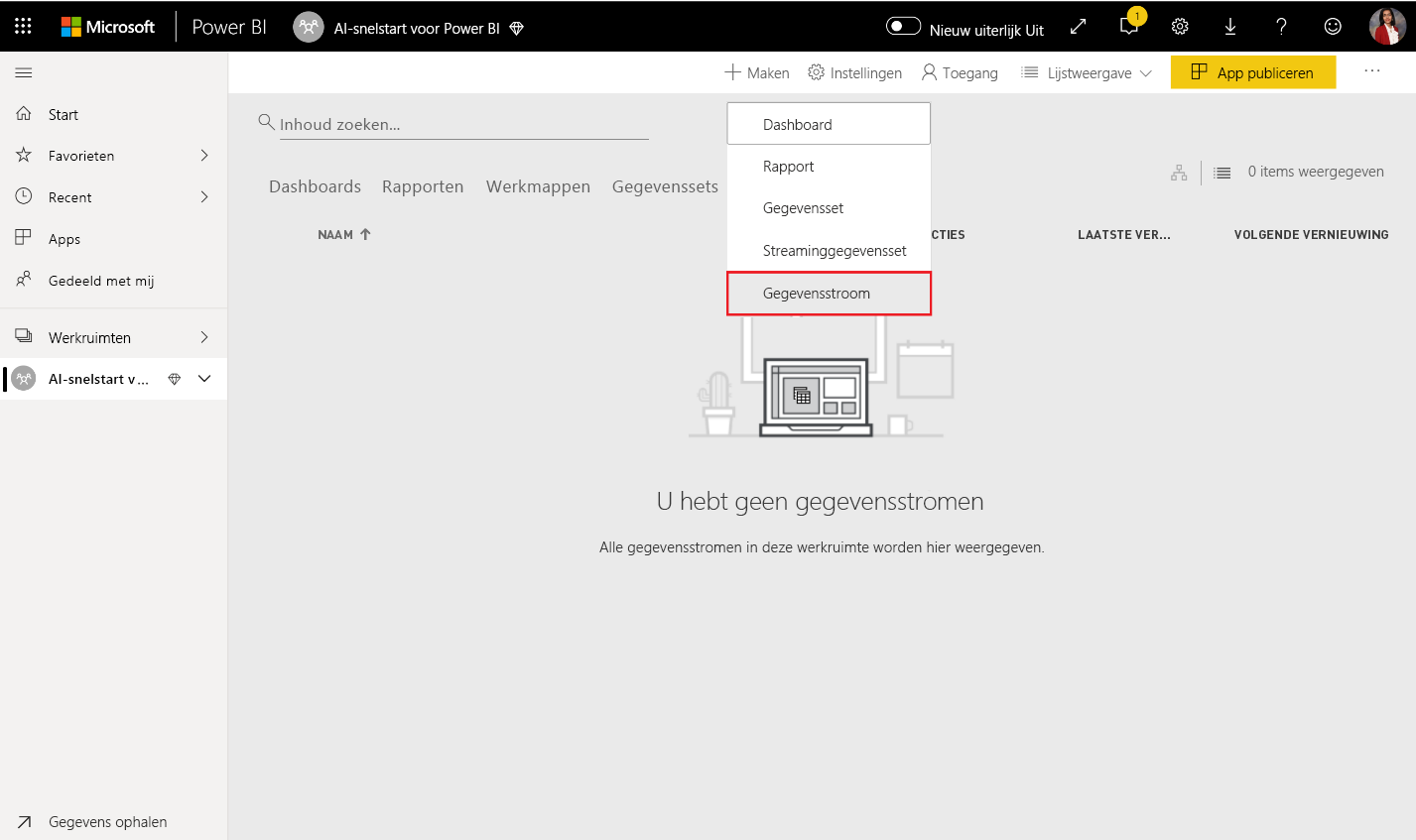Open Favorieten in sidebar
Screen dimensions: 1416x840
[x=113, y=156]
